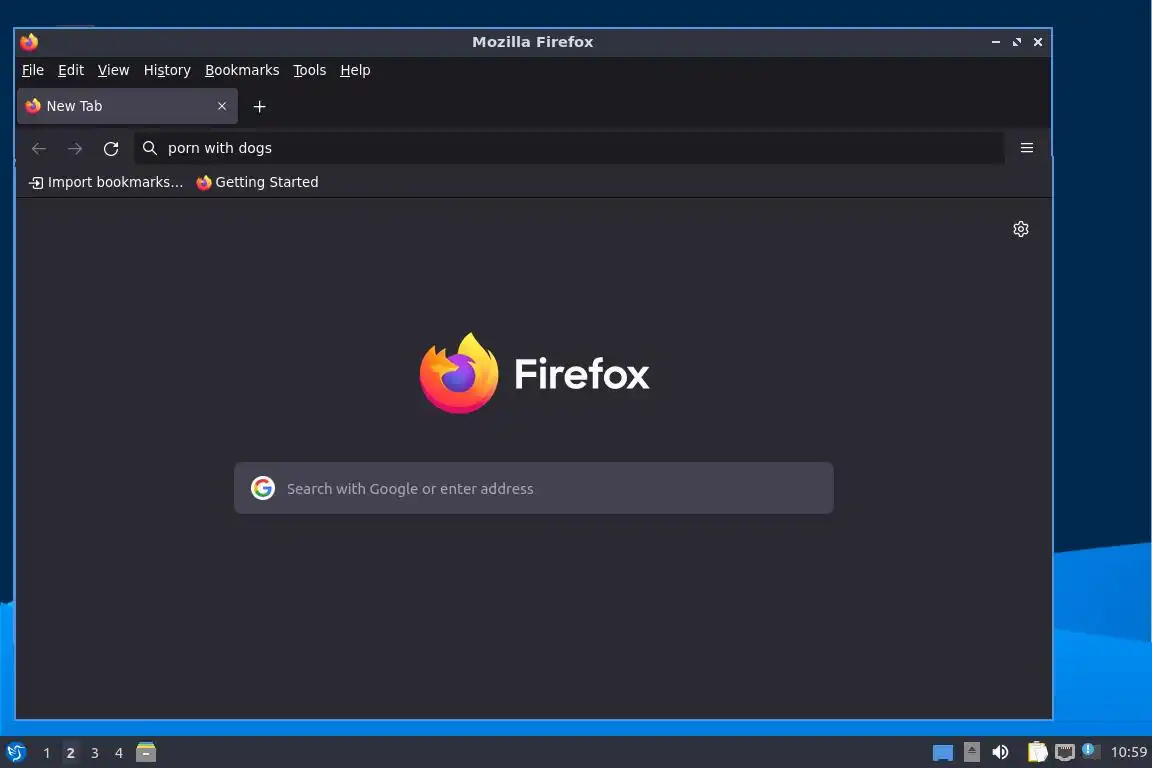The width and height of the screenshot is (1152, 768).
Task: Close the Mozilla Firefox window
Action: (x=1038, y=42)
